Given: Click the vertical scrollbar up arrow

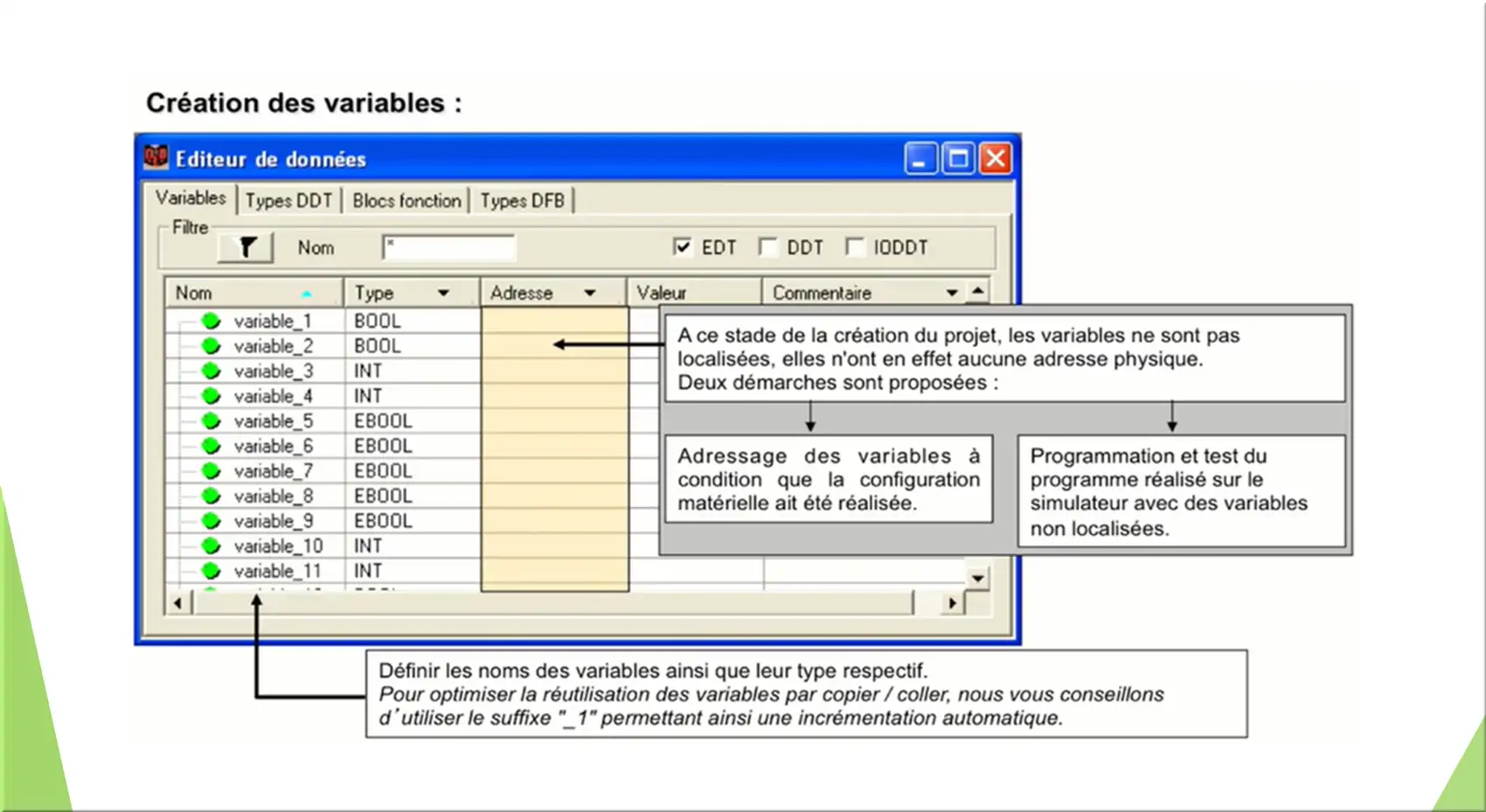Looking at the screenshot, I should click(x=978, y=291).
